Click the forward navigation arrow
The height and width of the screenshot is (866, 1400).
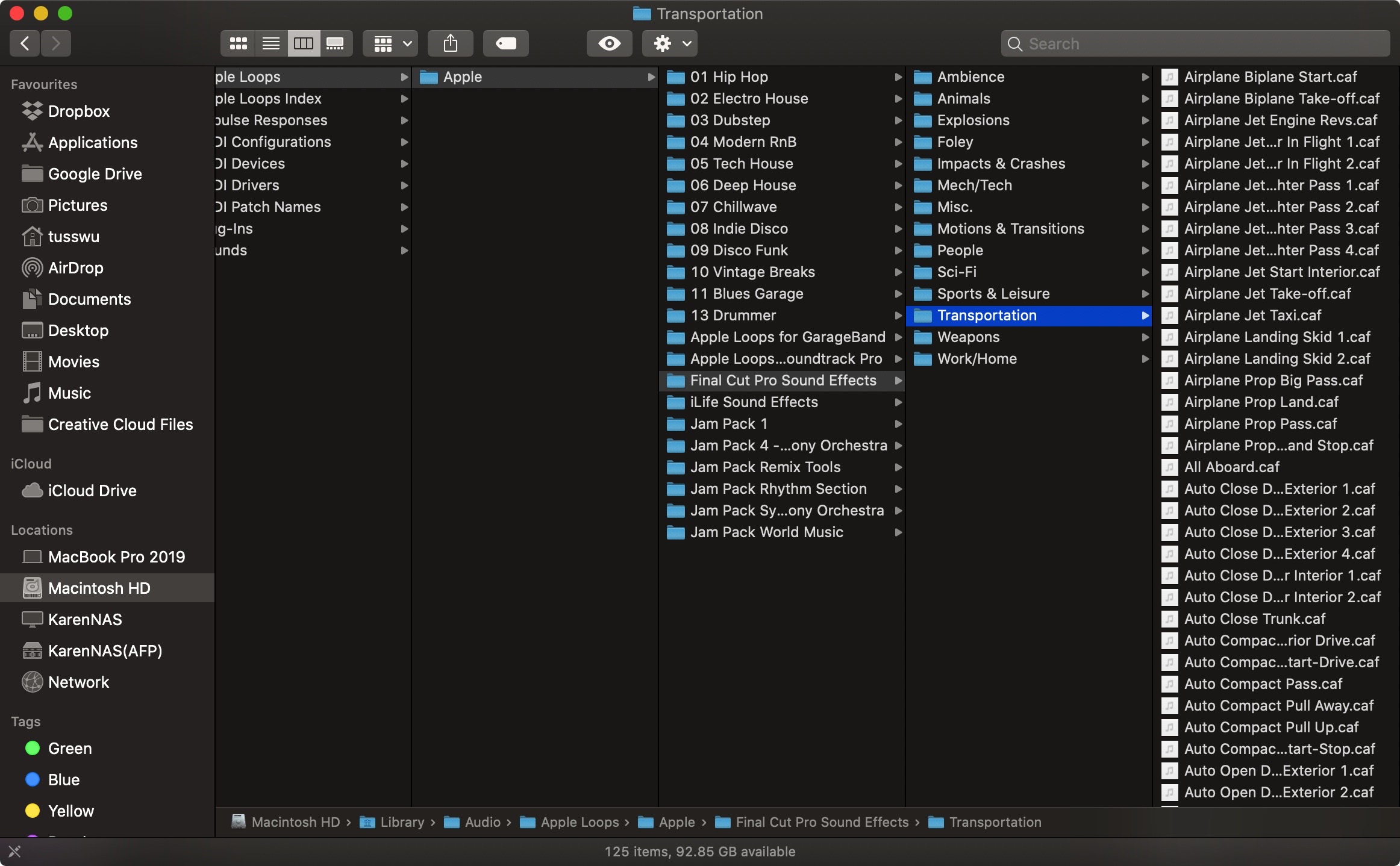coord(56,43)
